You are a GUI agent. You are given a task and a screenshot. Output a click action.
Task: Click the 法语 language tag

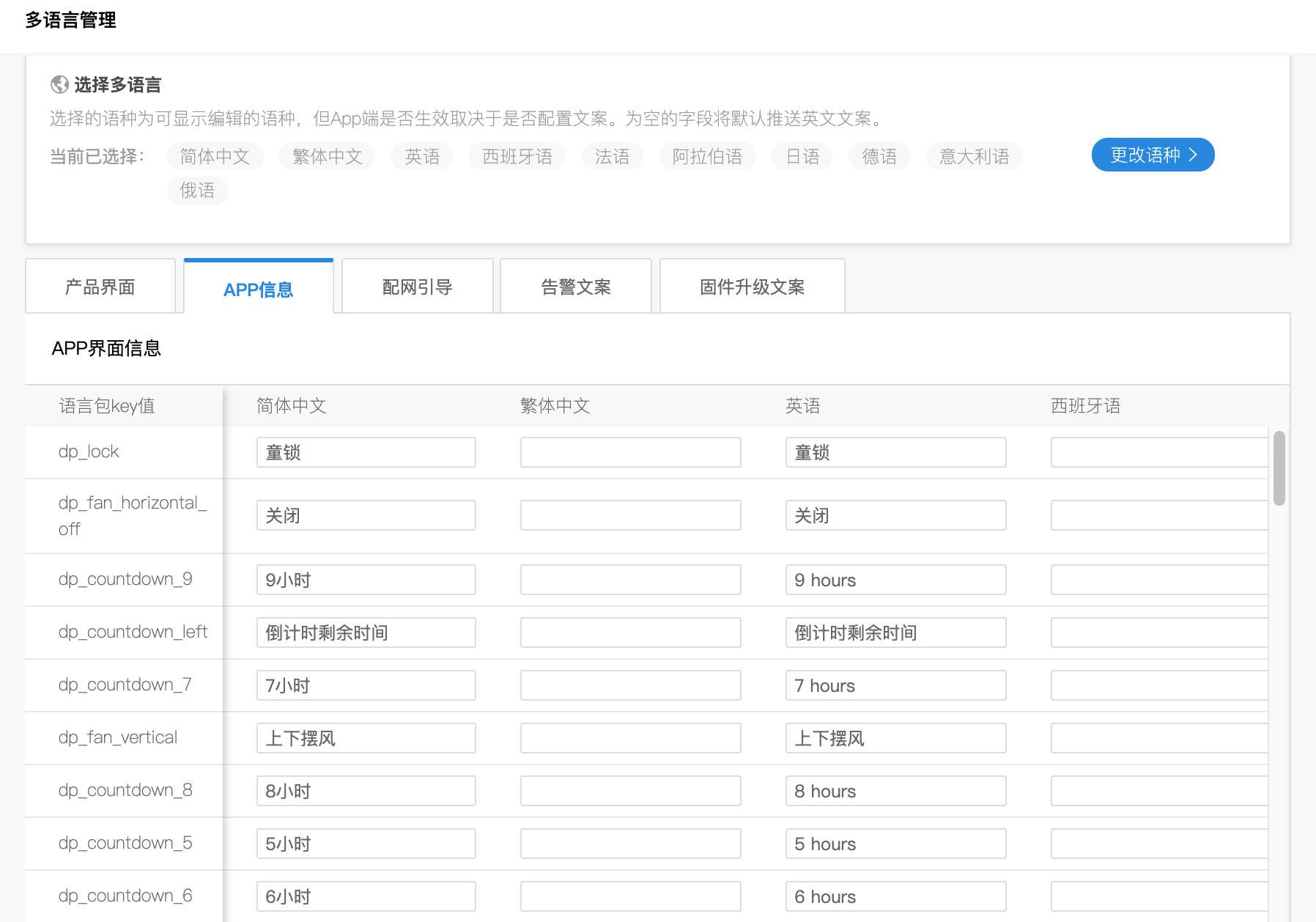(612, 156)
